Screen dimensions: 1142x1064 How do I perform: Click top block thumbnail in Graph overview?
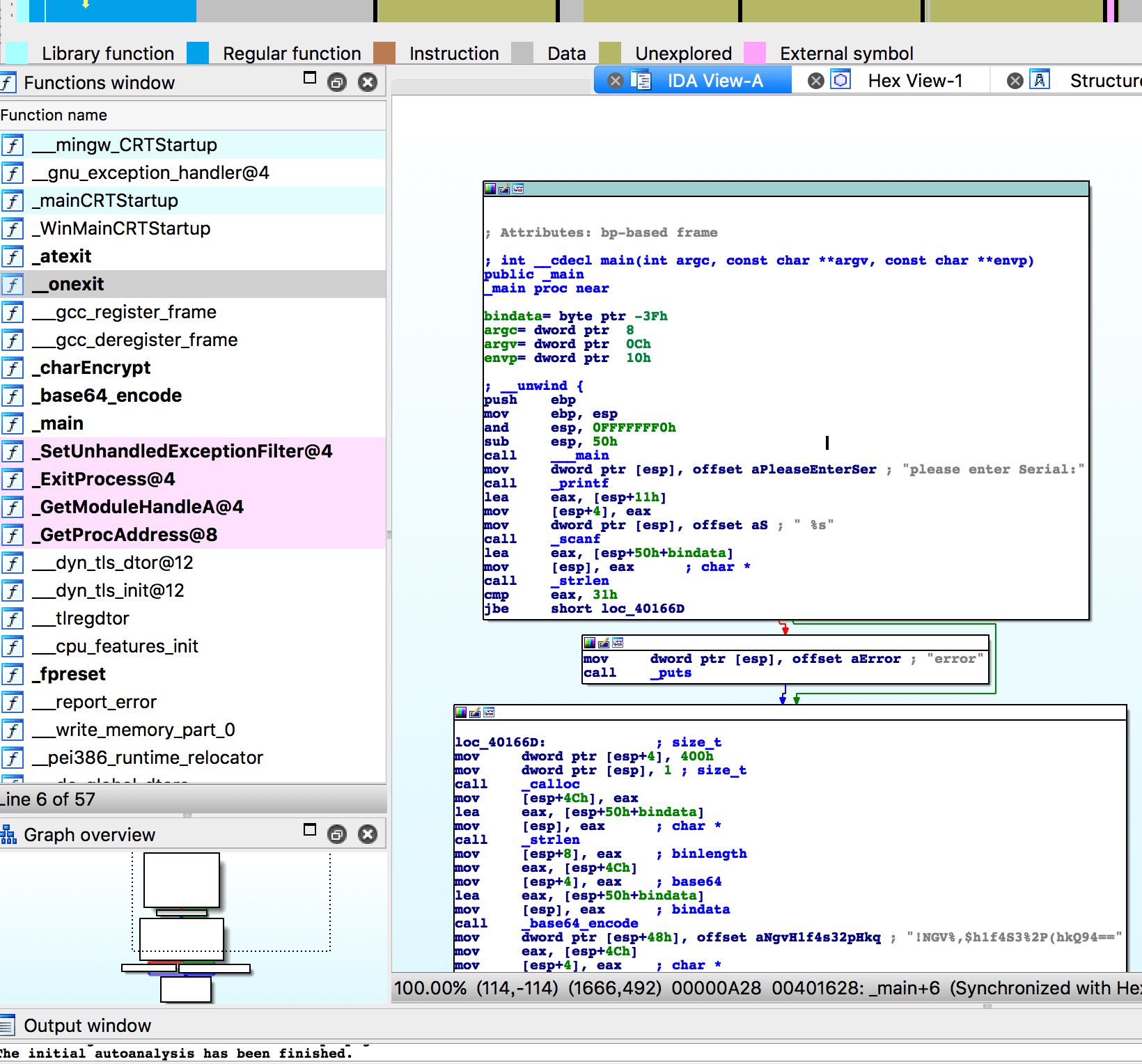coord(182,880)
